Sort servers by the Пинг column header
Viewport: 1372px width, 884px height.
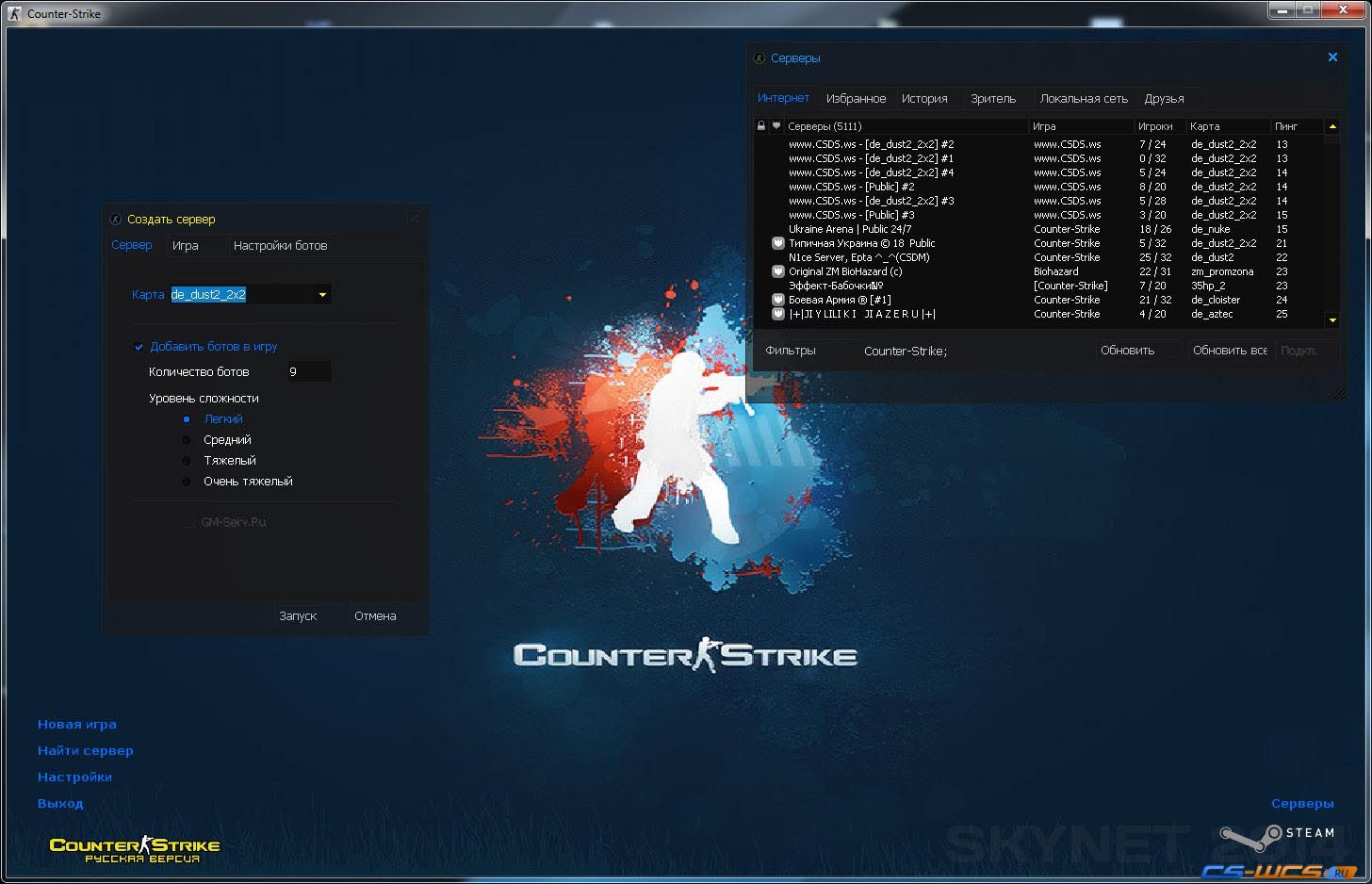point(1297,126)
